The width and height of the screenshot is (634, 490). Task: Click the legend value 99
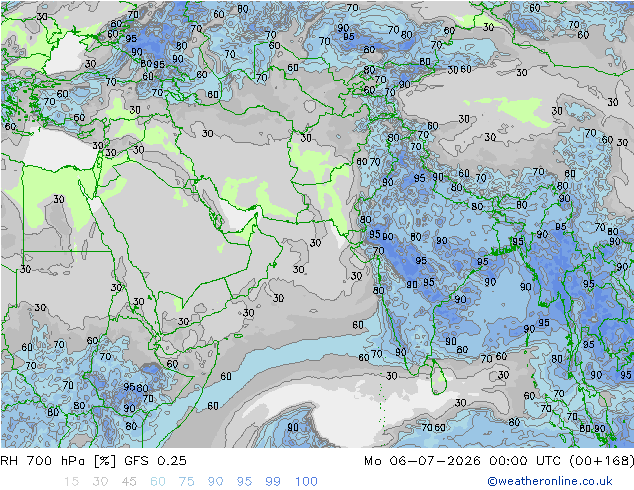[273, 482]
